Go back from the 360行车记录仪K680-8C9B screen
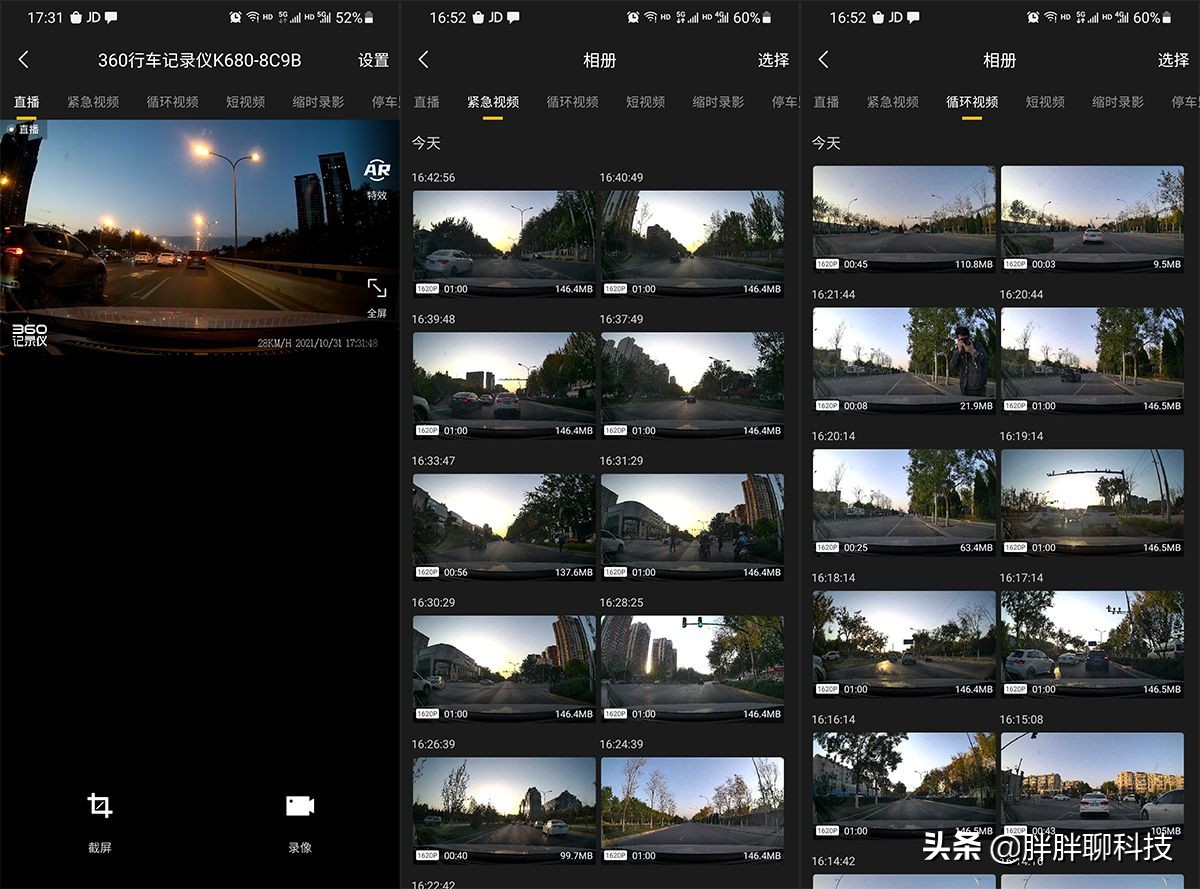Screen dimensions: 1200x889 point(23,60)
